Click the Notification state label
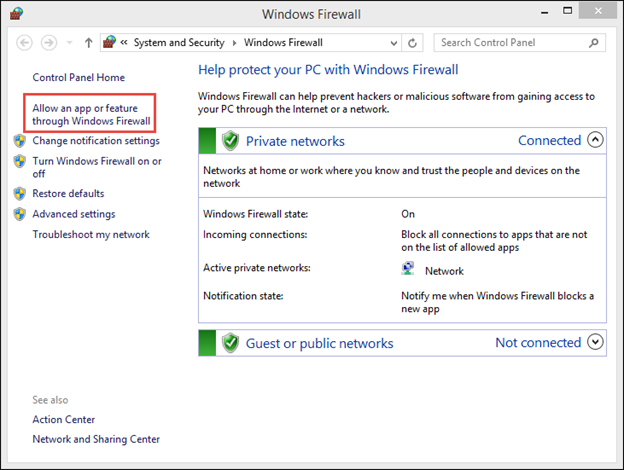This screenshot has width=624, height=470. coord(243,296)
